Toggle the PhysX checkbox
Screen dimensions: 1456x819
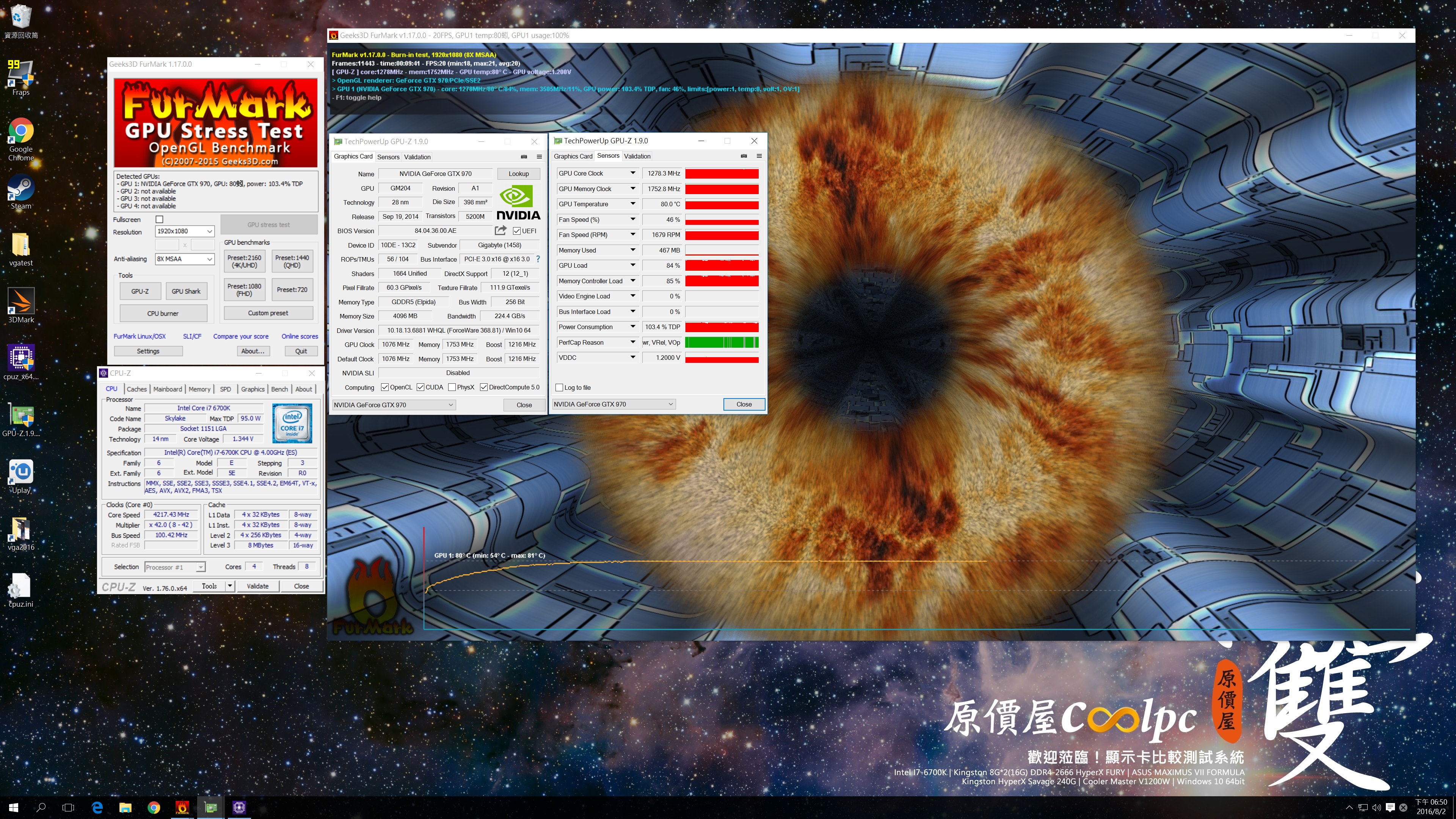pyautogui.click(x=452, y=387)
